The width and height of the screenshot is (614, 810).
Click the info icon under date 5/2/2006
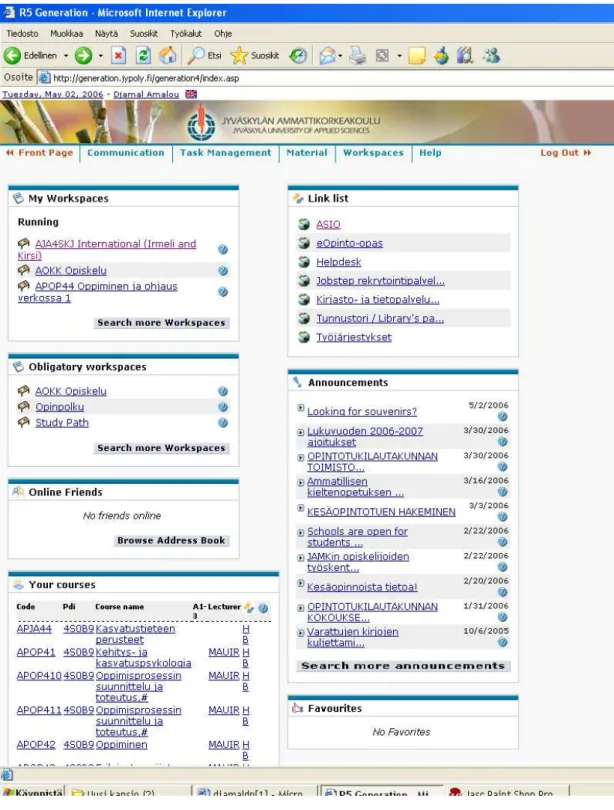[502, 416]
